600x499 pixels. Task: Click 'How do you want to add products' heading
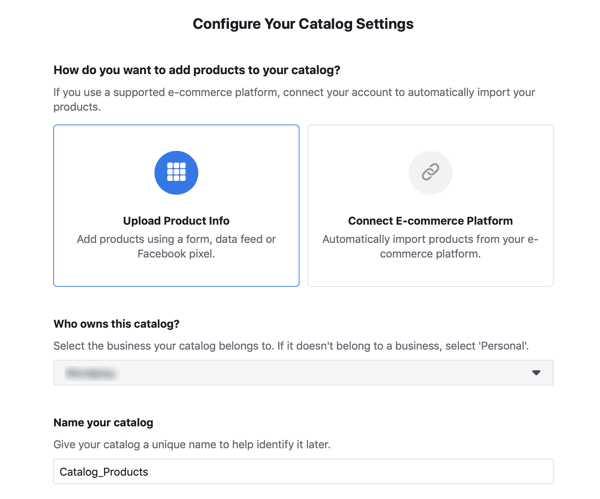click(197, 70)
